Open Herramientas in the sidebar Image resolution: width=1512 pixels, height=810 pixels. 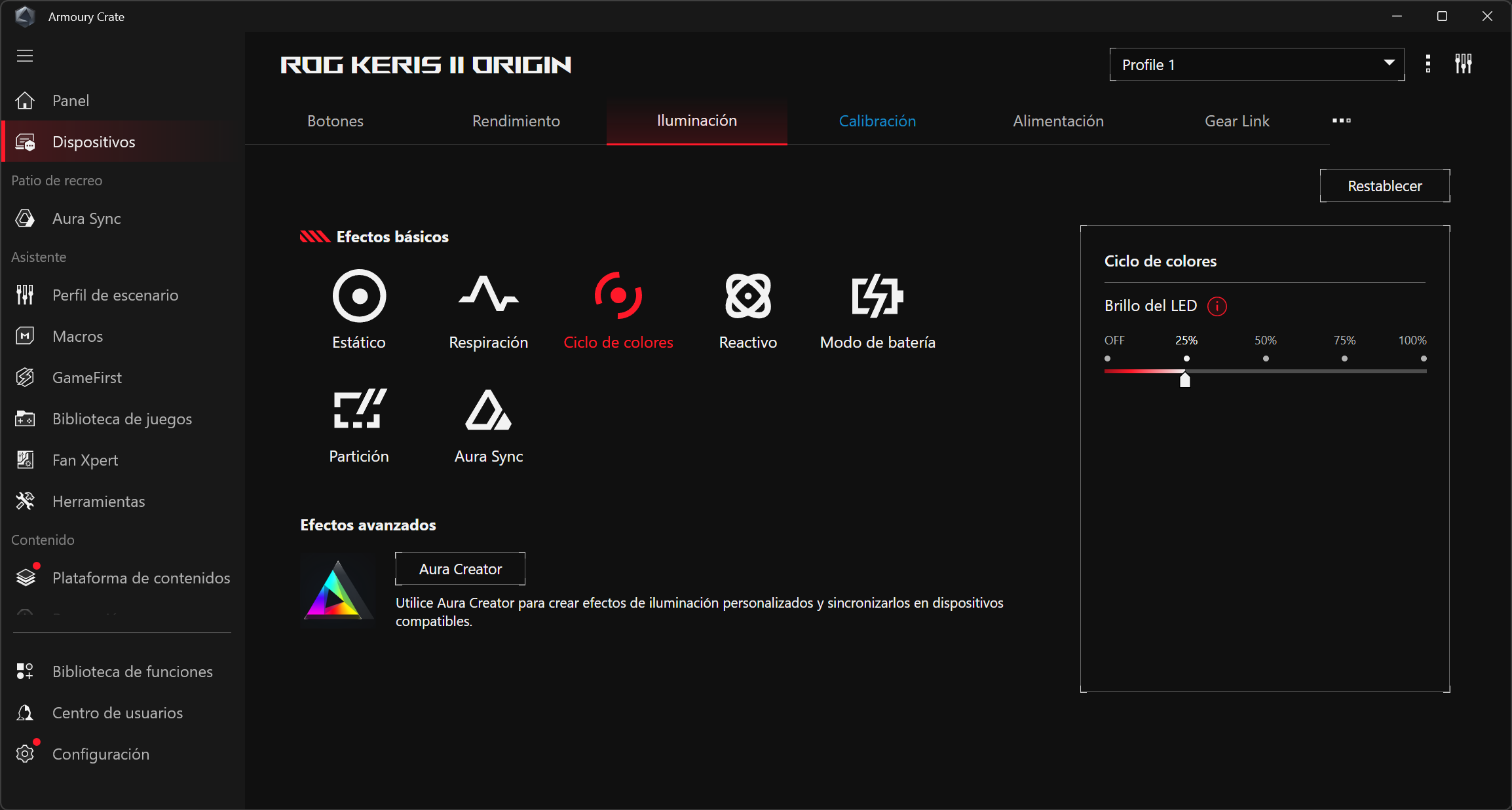click(x=123, y=502)
